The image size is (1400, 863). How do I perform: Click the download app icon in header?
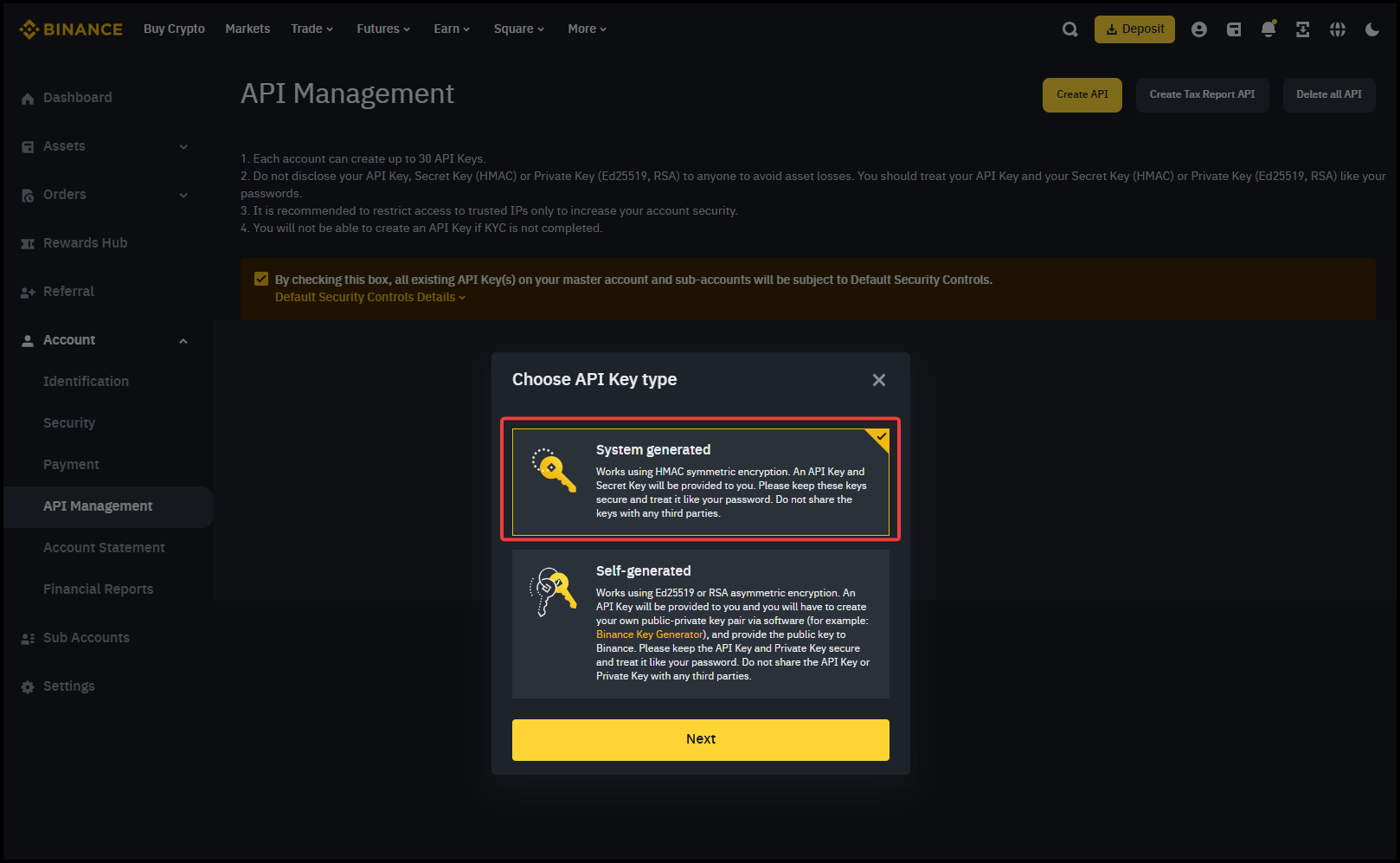[1302, 29]
